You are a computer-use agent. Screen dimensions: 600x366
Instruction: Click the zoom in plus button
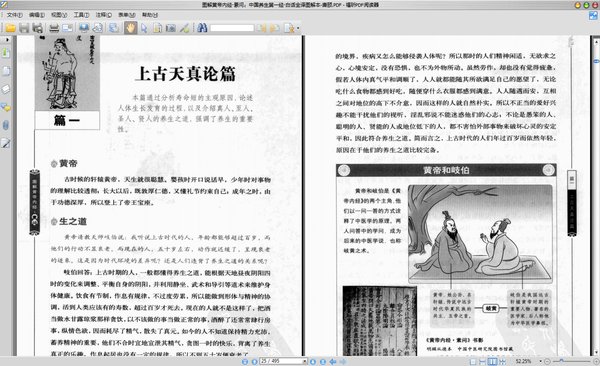[x=596, y=361]
